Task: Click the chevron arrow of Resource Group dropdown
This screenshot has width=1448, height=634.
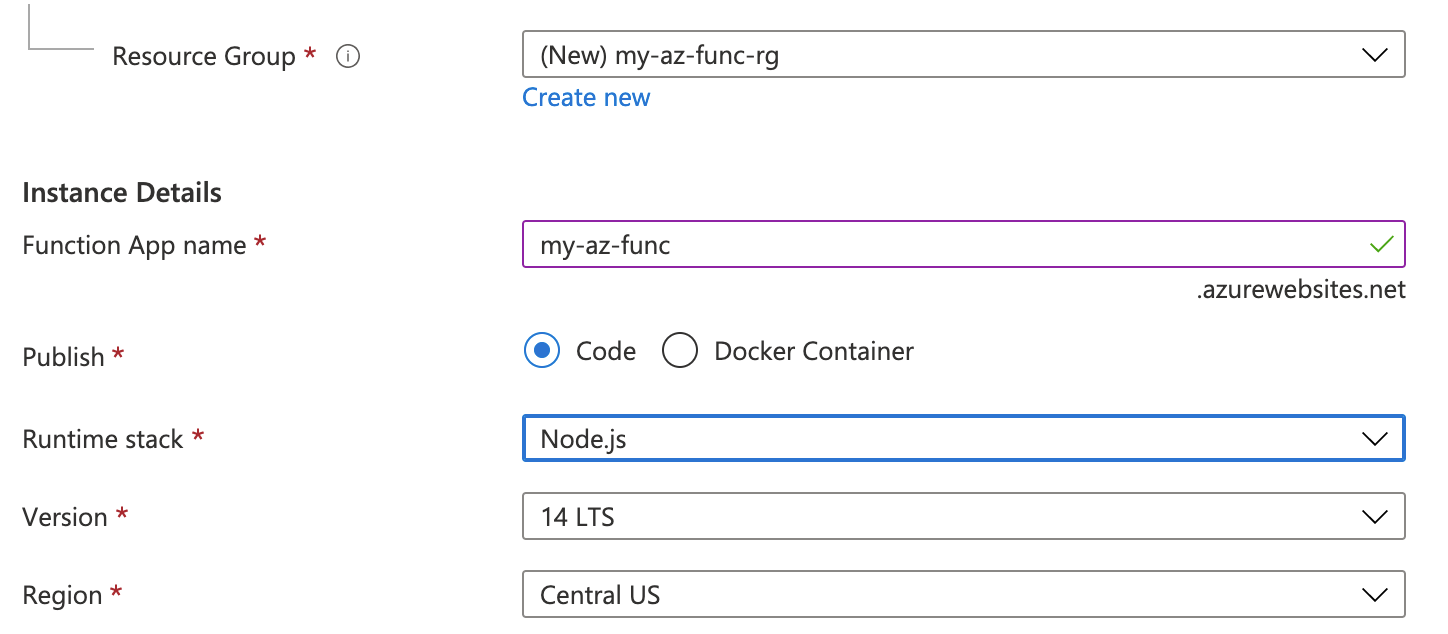Action: click(1375, 55)
